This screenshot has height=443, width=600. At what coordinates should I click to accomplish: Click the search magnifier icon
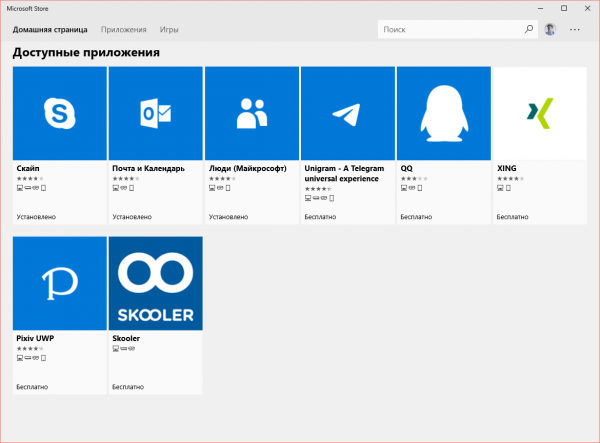(529, 30)
